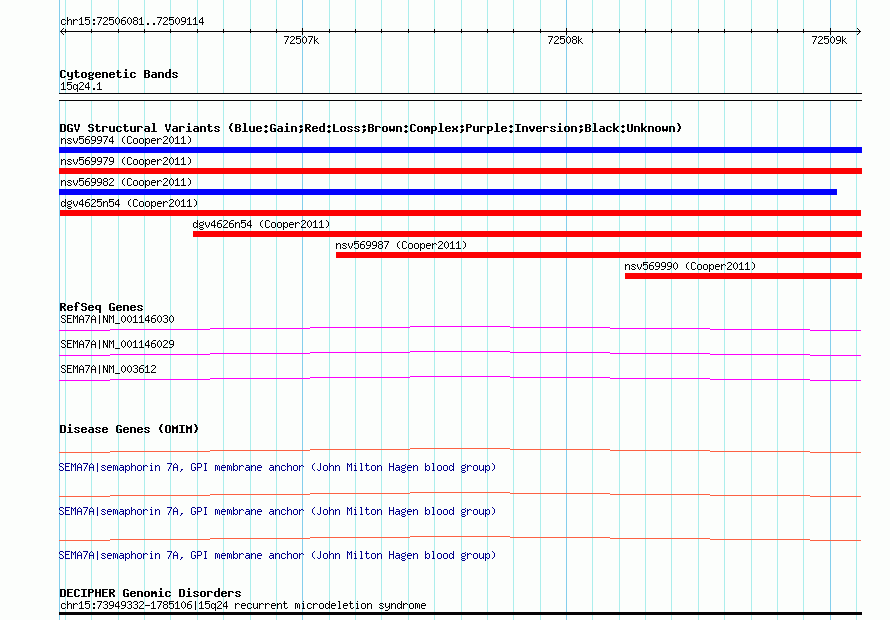Select the nsv569987 (Cooper2011) variant label
The width and height of the screenshot is (890, 620).
401,245
